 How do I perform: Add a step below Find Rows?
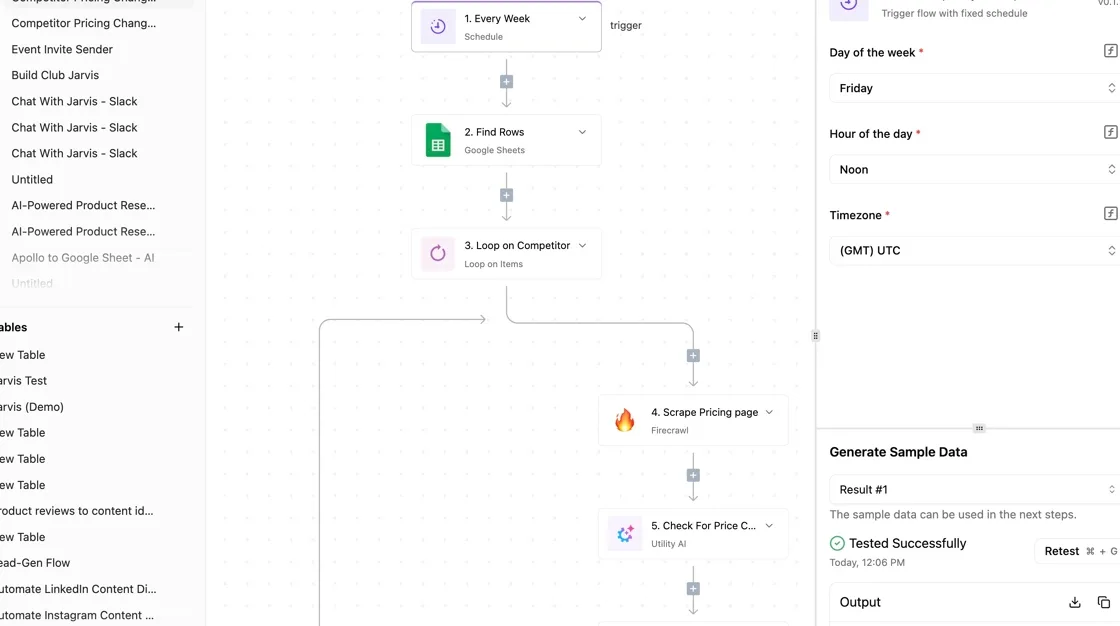point(506,195)
